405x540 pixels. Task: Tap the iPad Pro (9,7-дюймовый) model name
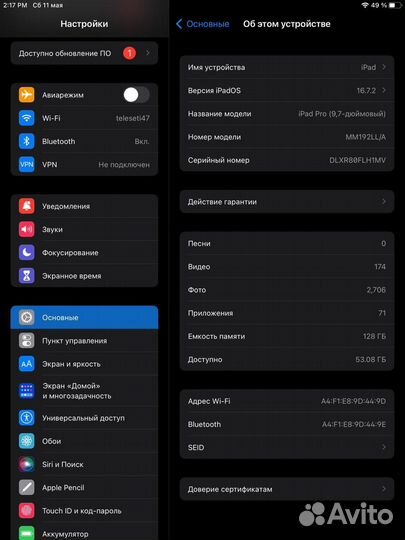coord(342,114)
